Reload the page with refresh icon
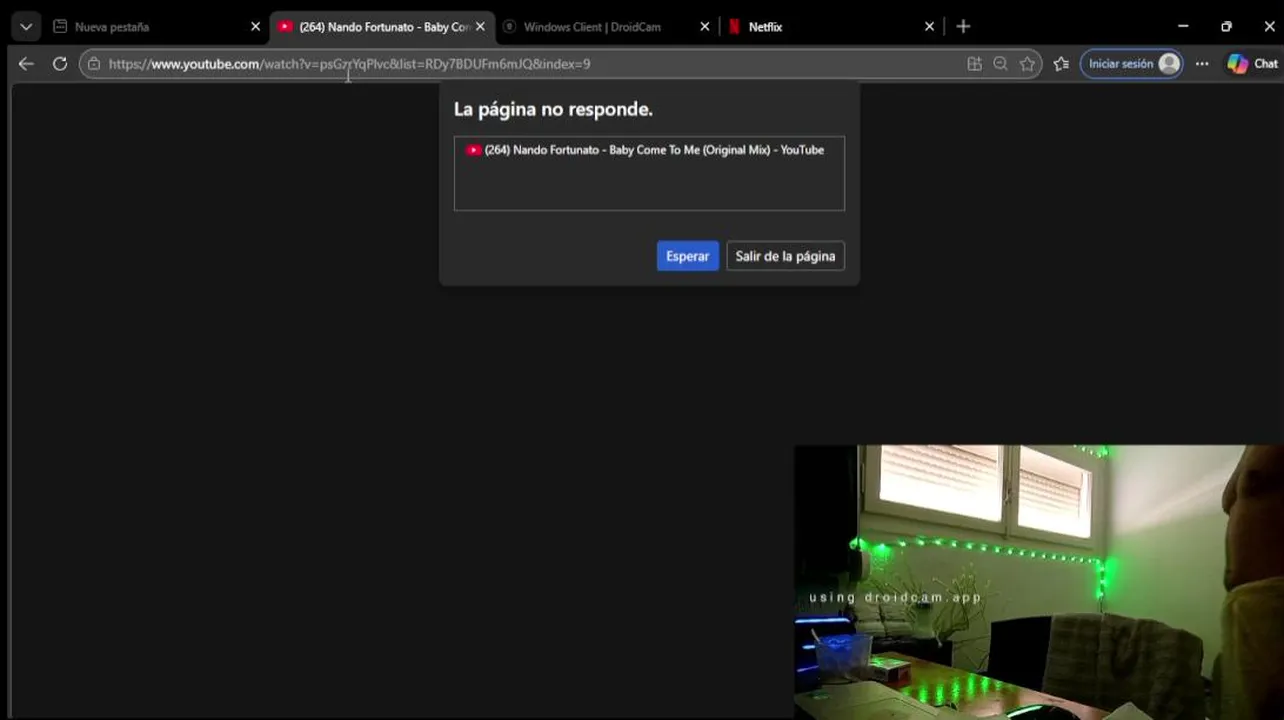This screenshot has width=1284, height=720. 60,64
